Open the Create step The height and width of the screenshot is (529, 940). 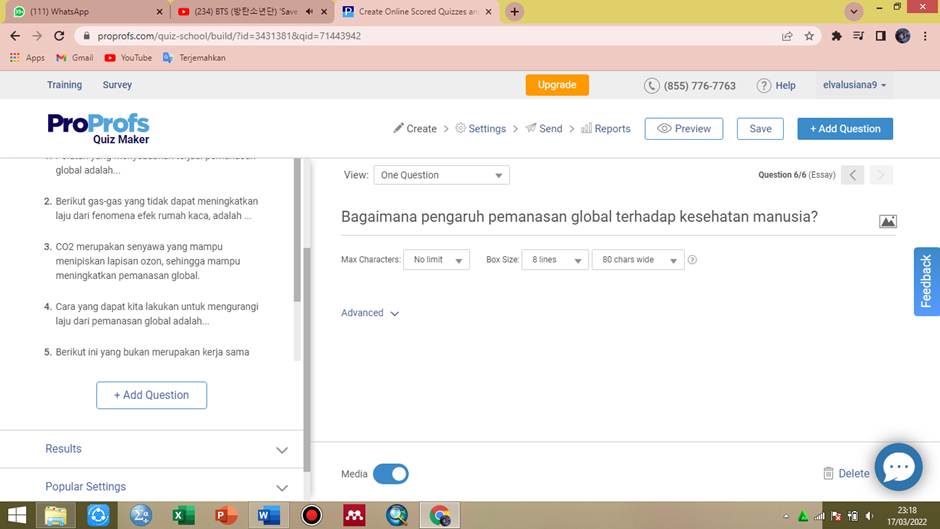click(x=415, y=128)
